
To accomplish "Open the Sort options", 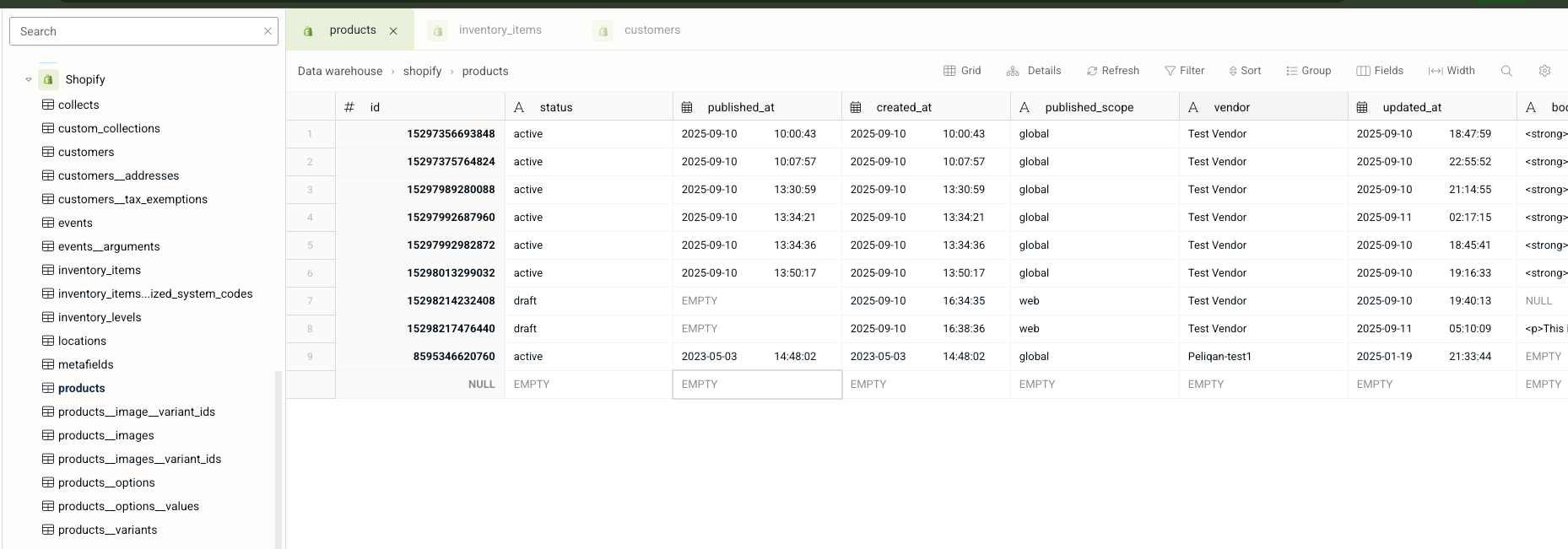I will [x=1245, y=71].
